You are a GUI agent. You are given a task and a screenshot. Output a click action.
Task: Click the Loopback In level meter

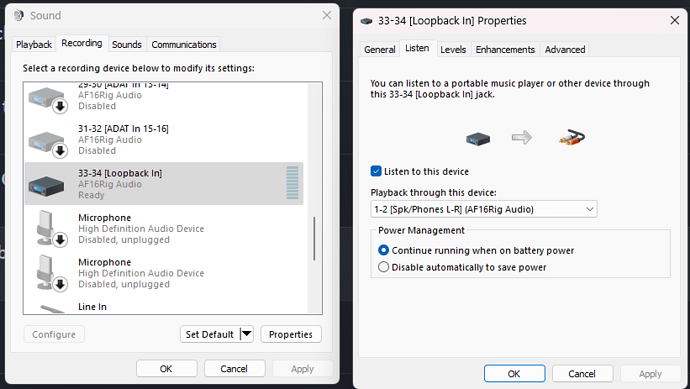point(292,183)
